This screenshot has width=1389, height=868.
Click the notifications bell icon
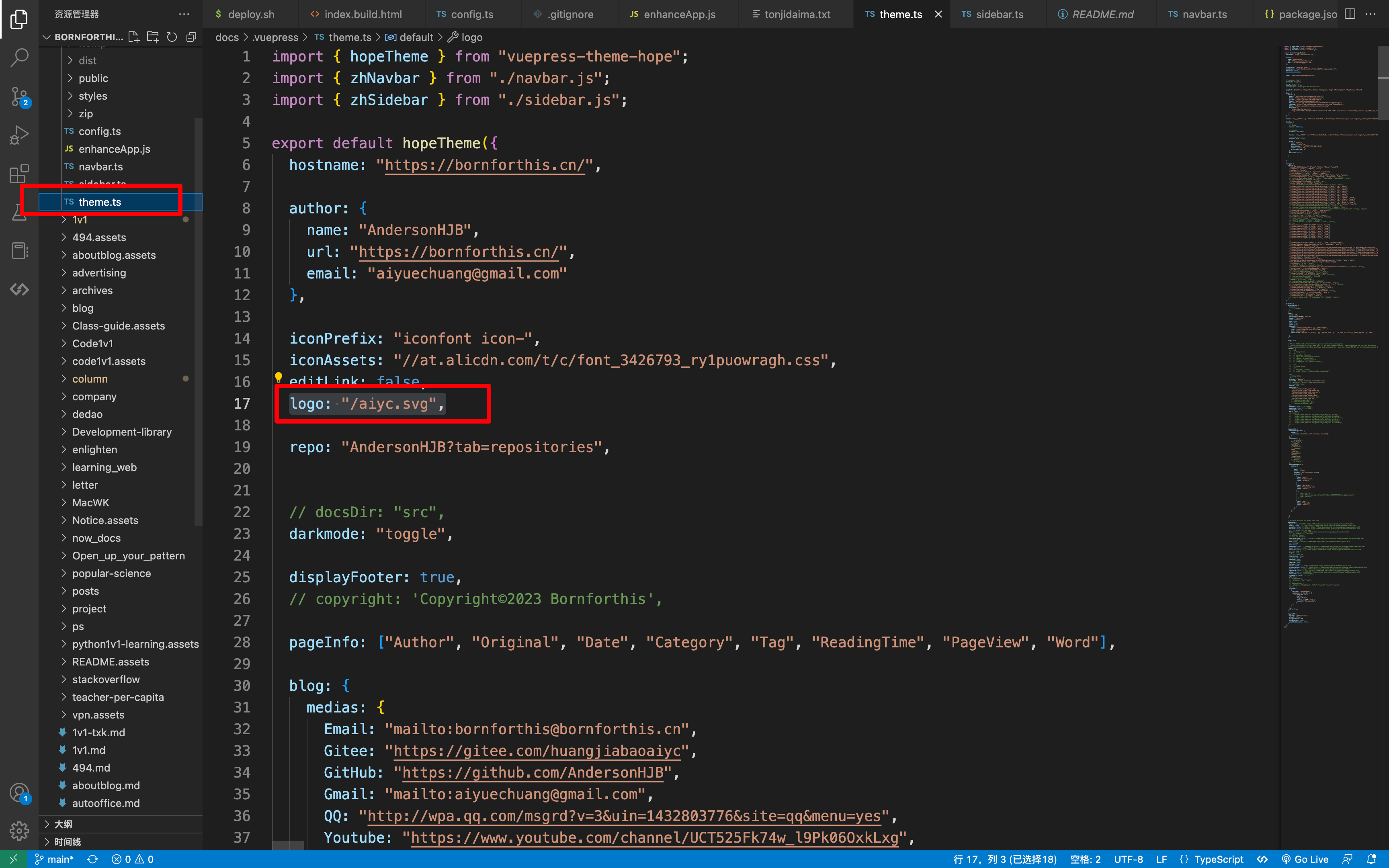coord(1372,859)
